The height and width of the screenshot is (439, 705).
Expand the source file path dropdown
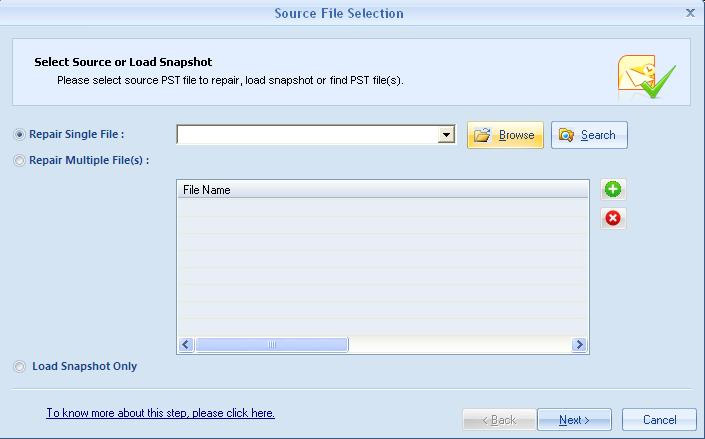pyautogui.click(x=446, y=135)
